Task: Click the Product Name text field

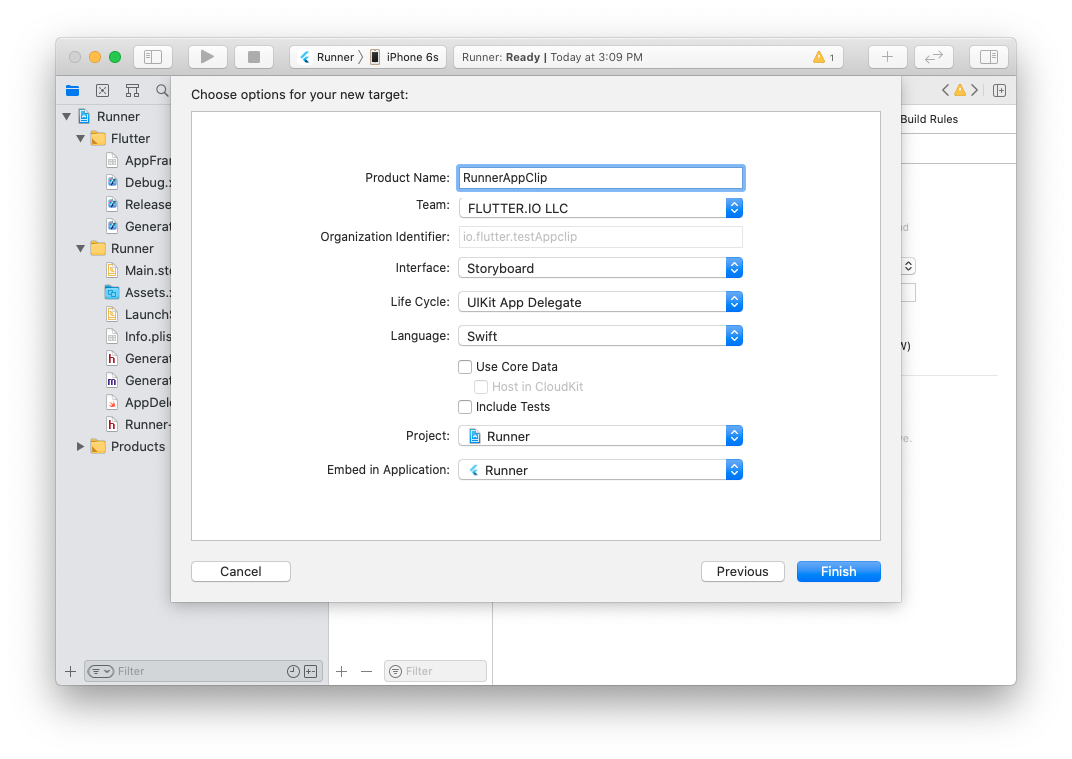Action: (600, 178)
